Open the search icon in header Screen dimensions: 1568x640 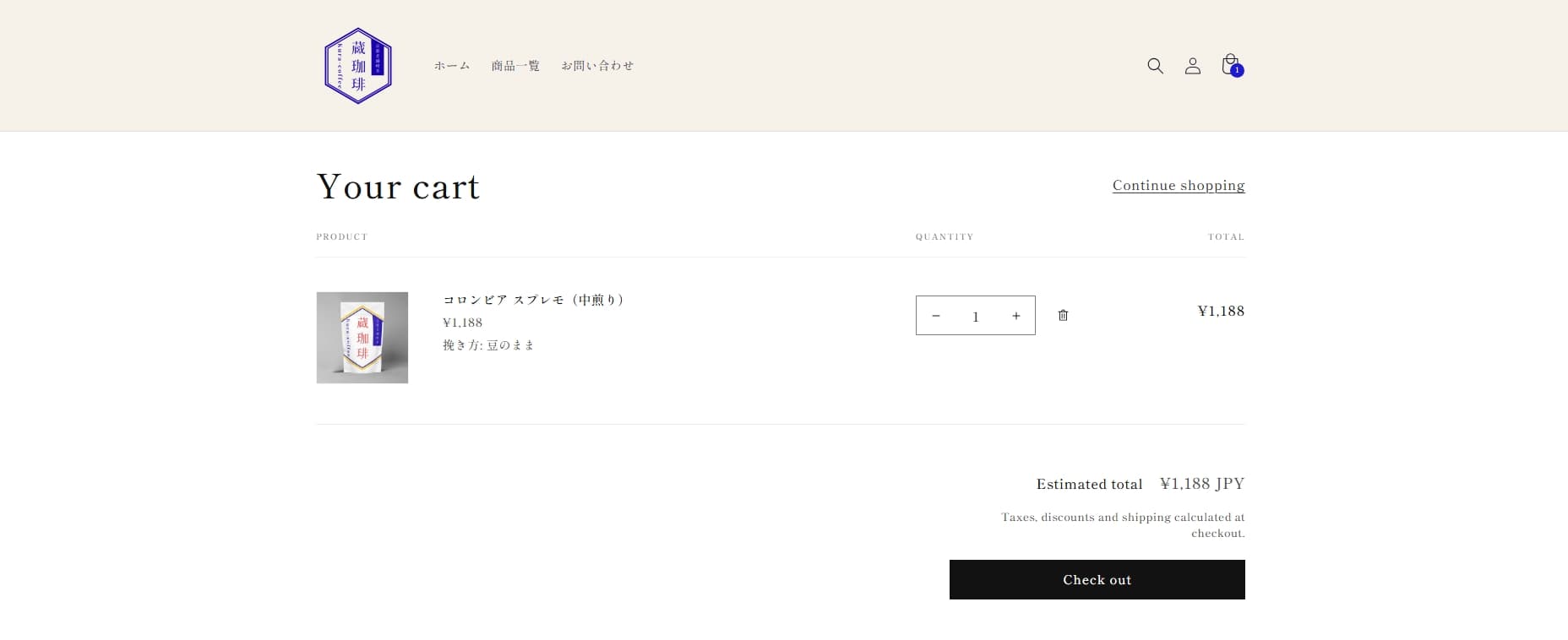pyautogui.click(x=1155, y=66)
